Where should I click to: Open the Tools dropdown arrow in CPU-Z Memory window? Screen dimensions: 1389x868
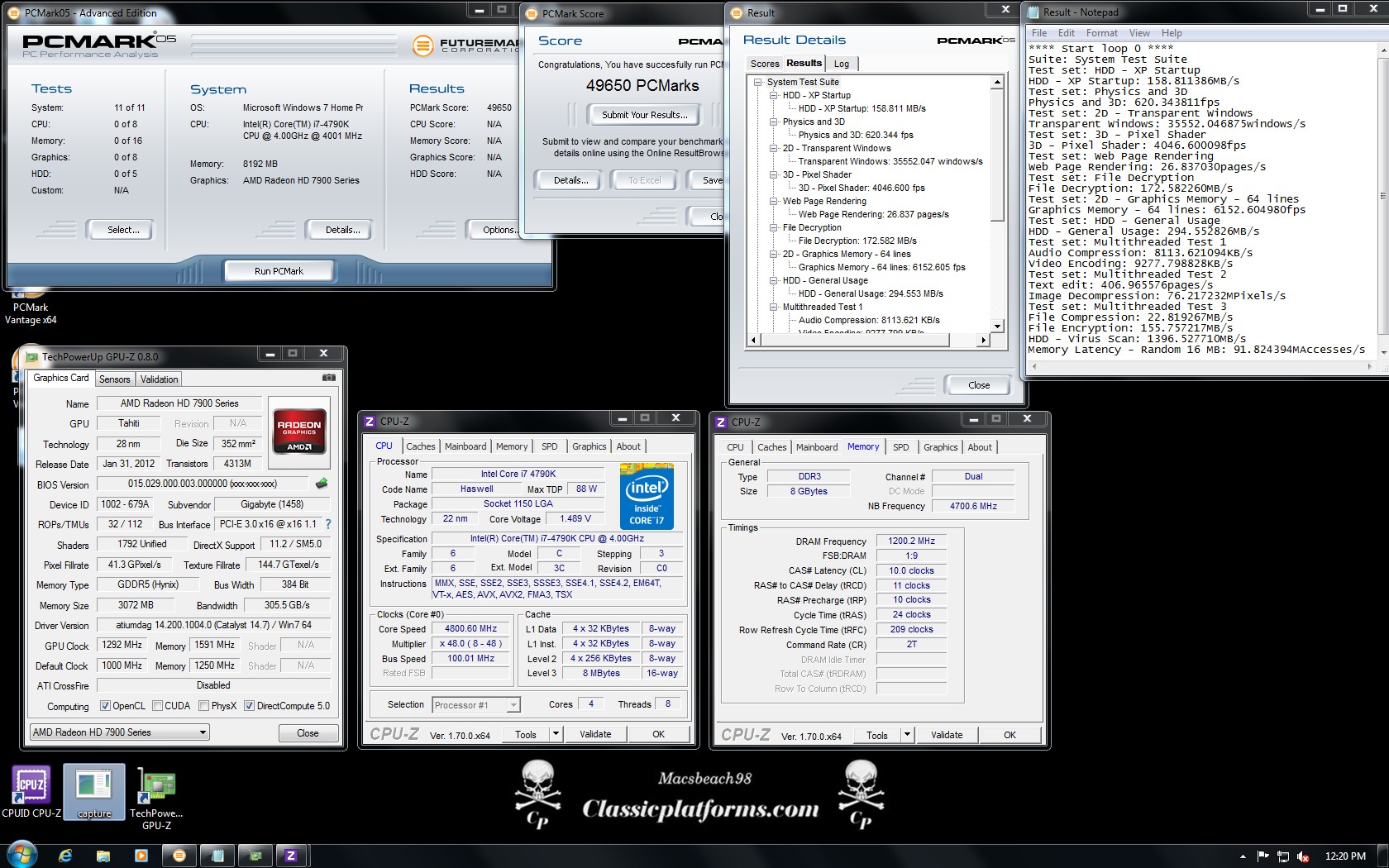tap(907, 735)
